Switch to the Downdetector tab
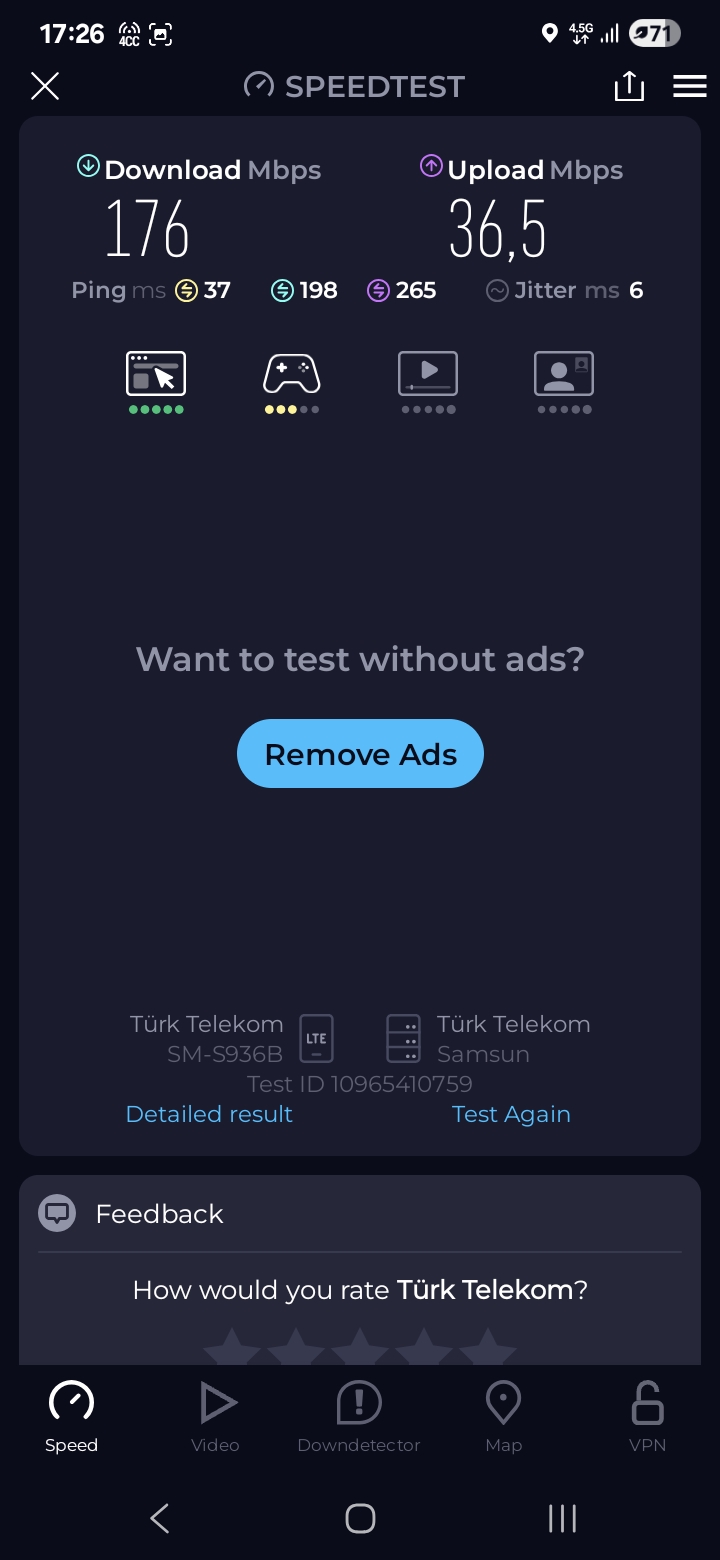The image size is (720, 1560). tap(359, 1417)
